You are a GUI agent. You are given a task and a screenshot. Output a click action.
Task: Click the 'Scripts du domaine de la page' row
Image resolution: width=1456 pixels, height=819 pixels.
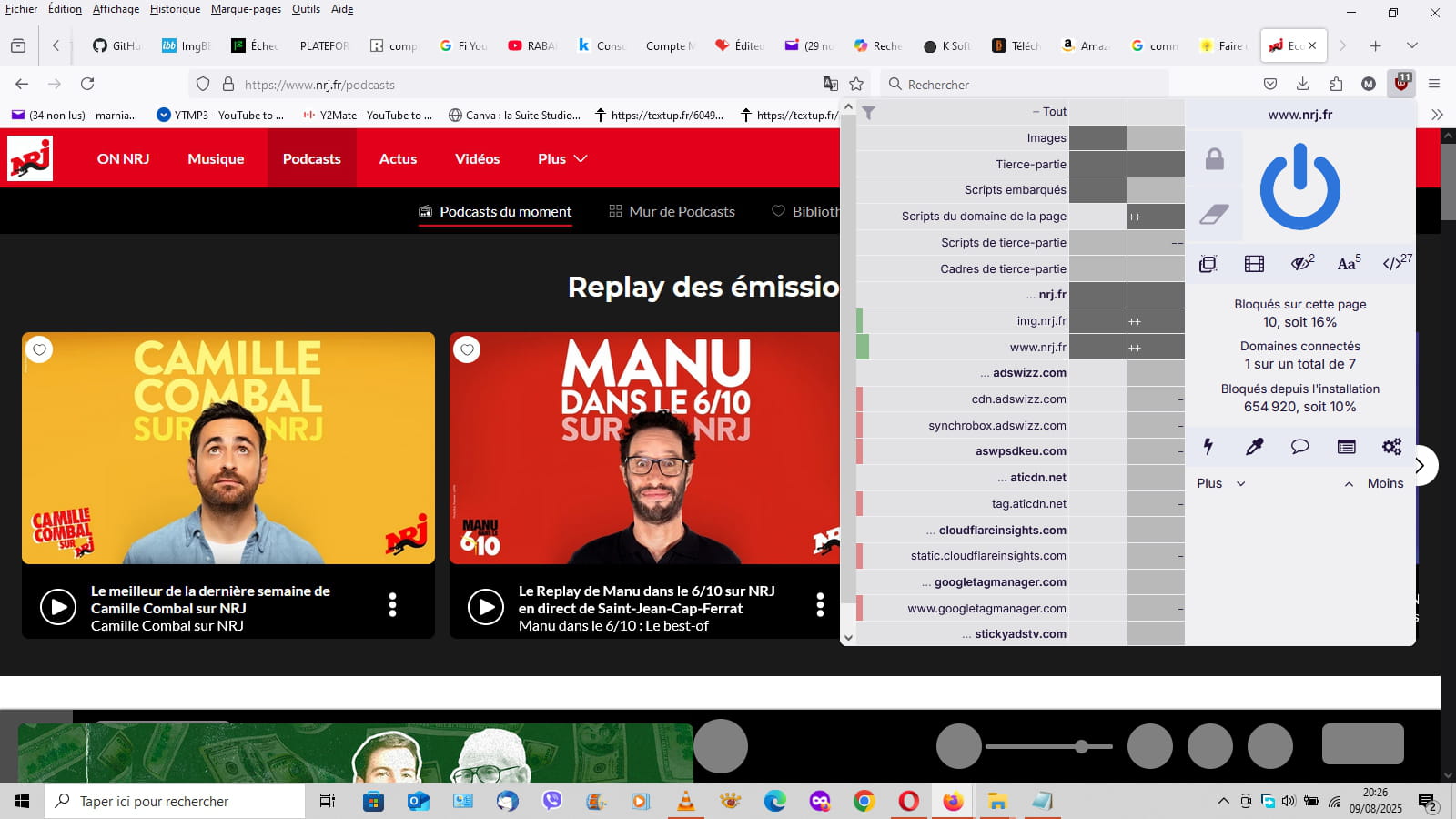963,216
